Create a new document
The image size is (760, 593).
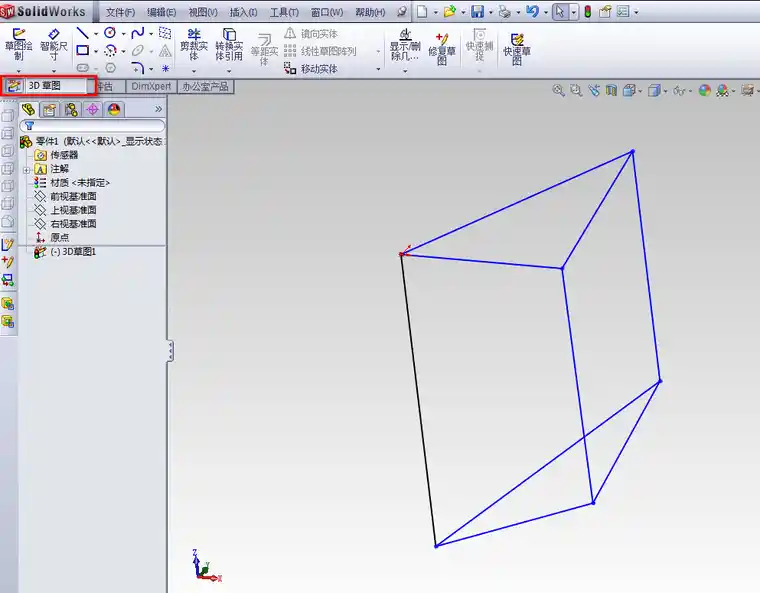(x=422, y=12)
